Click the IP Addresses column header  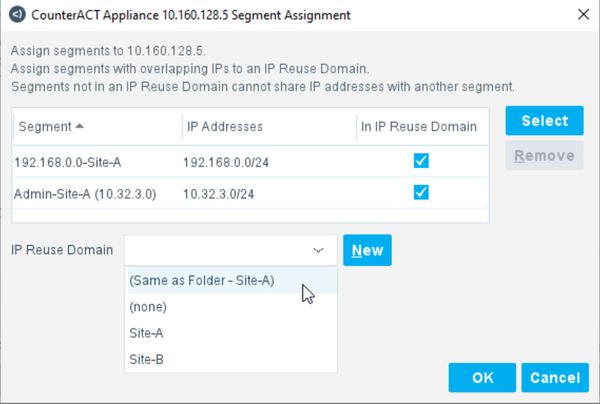pyautogui.click(x=225, y=127)
